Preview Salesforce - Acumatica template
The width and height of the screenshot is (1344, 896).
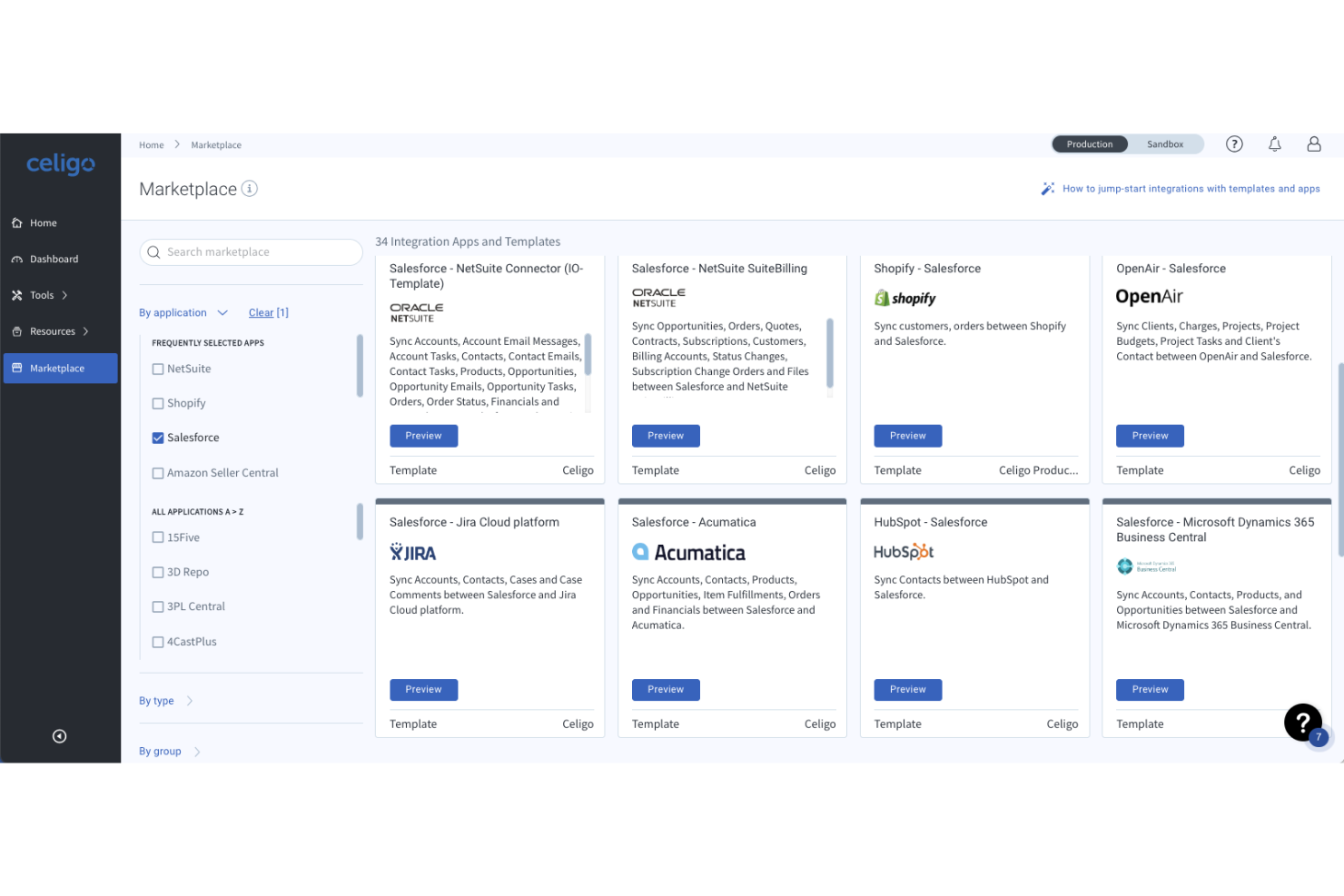[666, 690]
